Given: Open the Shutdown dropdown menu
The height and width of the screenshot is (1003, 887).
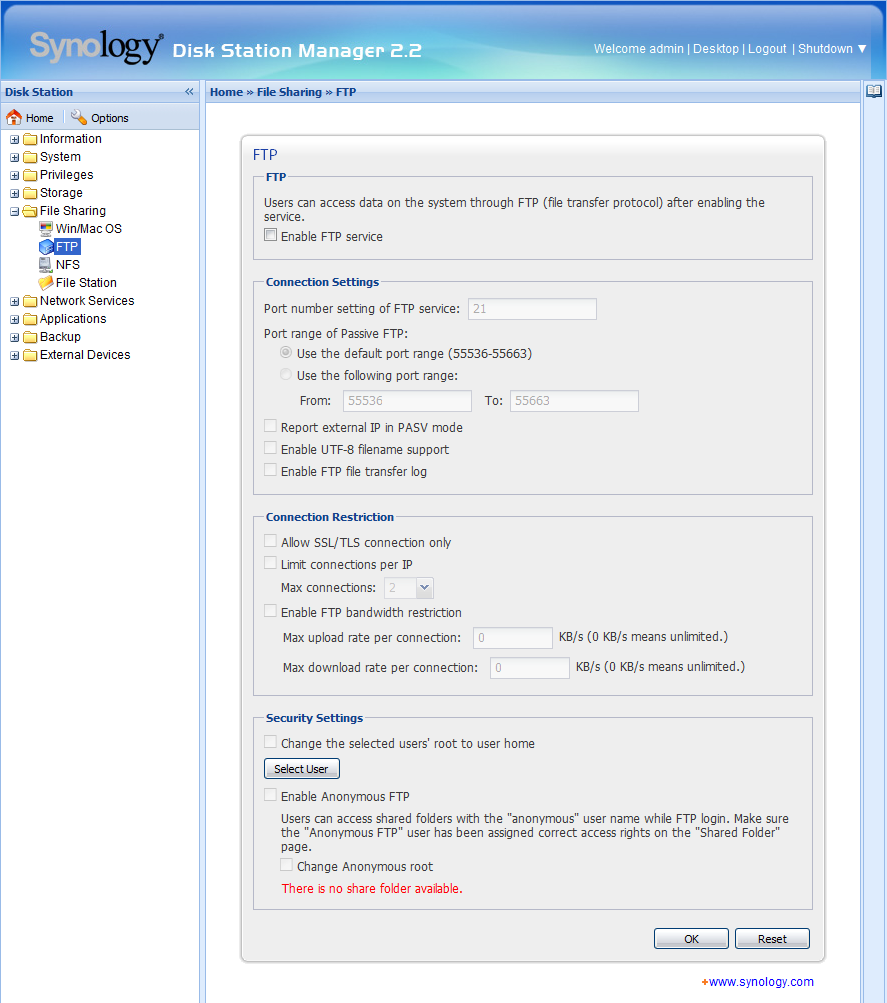Looking at the screenshot, I should point(832,49).
